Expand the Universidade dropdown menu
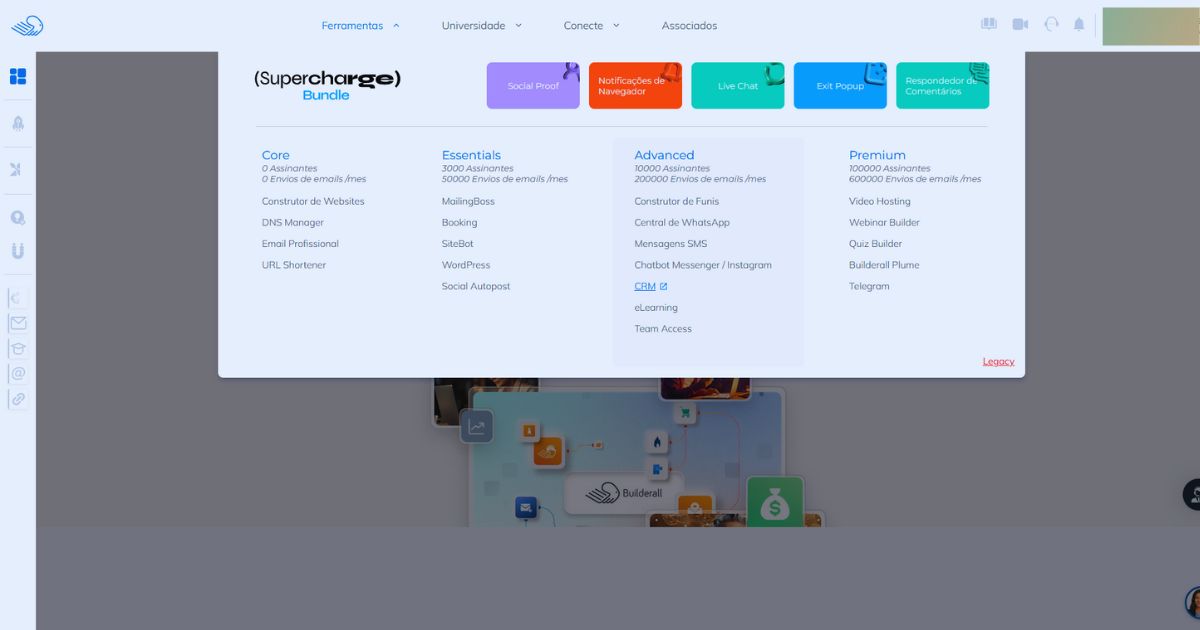This screenshot has height=630, width=1200. click(x=482, y=26)
